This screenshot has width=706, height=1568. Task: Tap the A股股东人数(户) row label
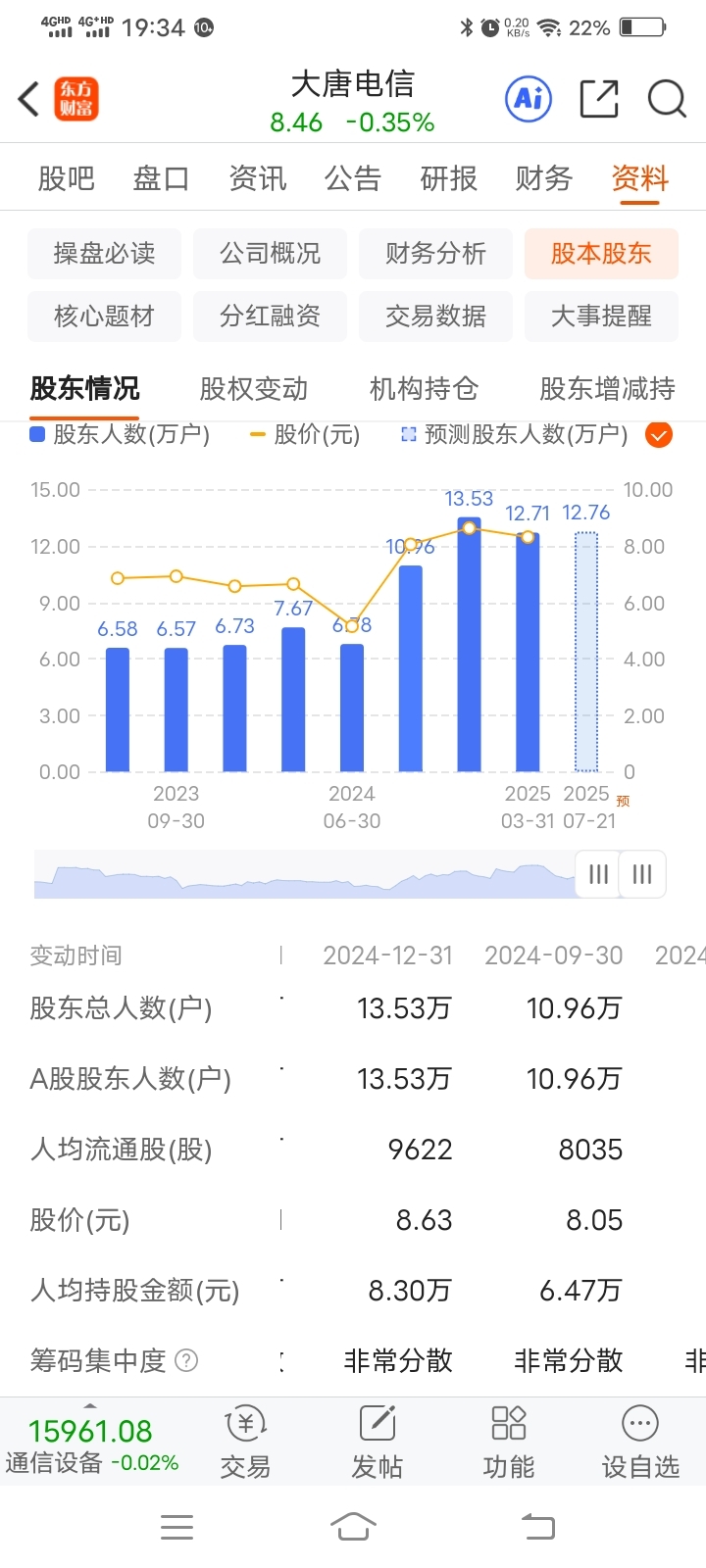point(130,1079)
